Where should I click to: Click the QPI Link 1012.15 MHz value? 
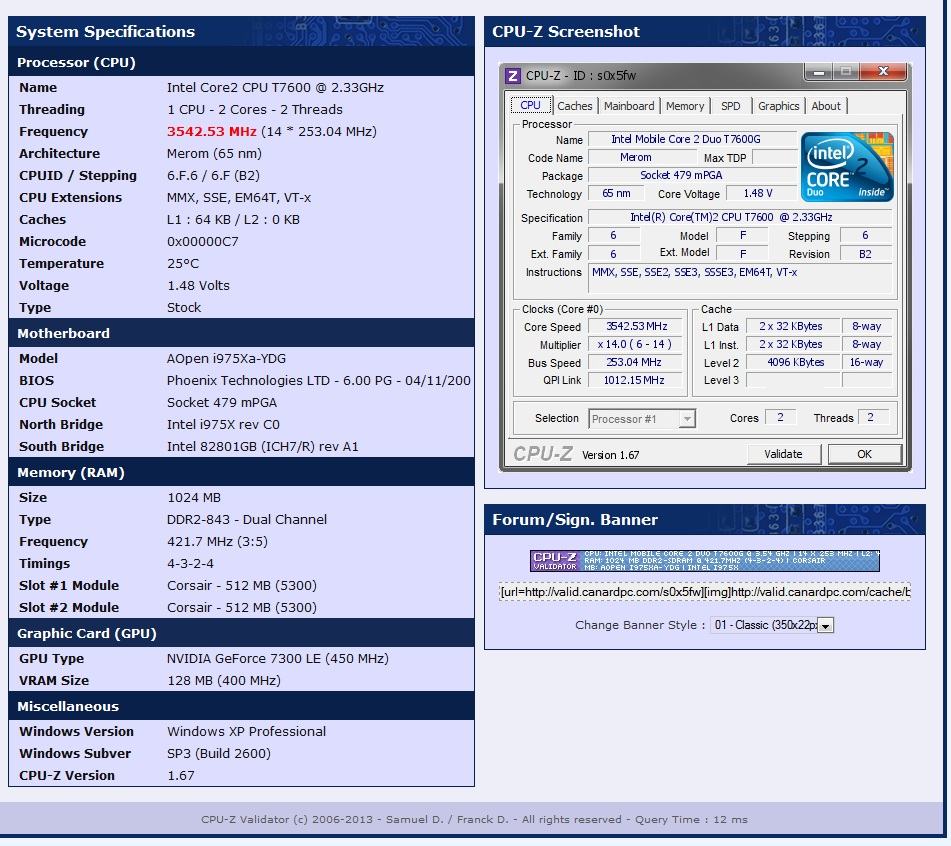(x=636, y=380)
